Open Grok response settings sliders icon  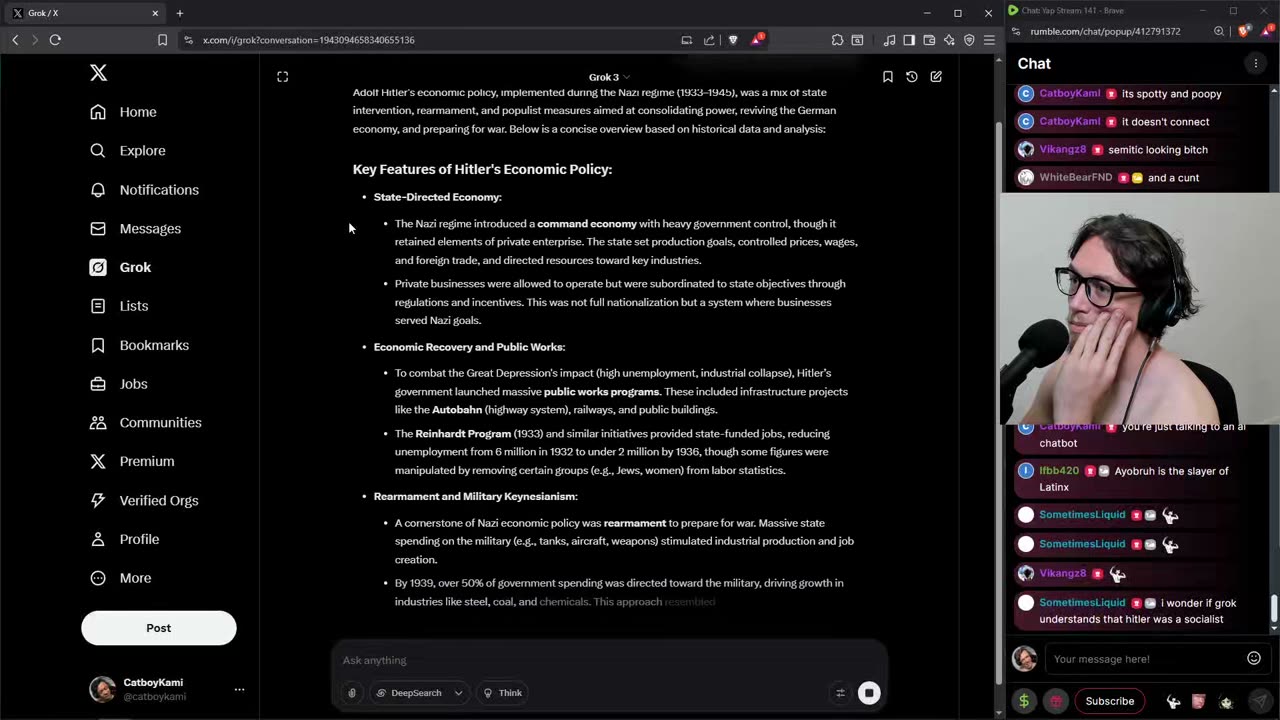pos(840,693)
